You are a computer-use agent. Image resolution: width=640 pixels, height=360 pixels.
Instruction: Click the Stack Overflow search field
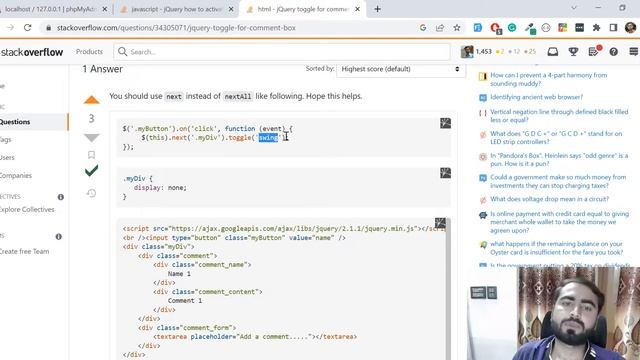[x=282, y=52]
